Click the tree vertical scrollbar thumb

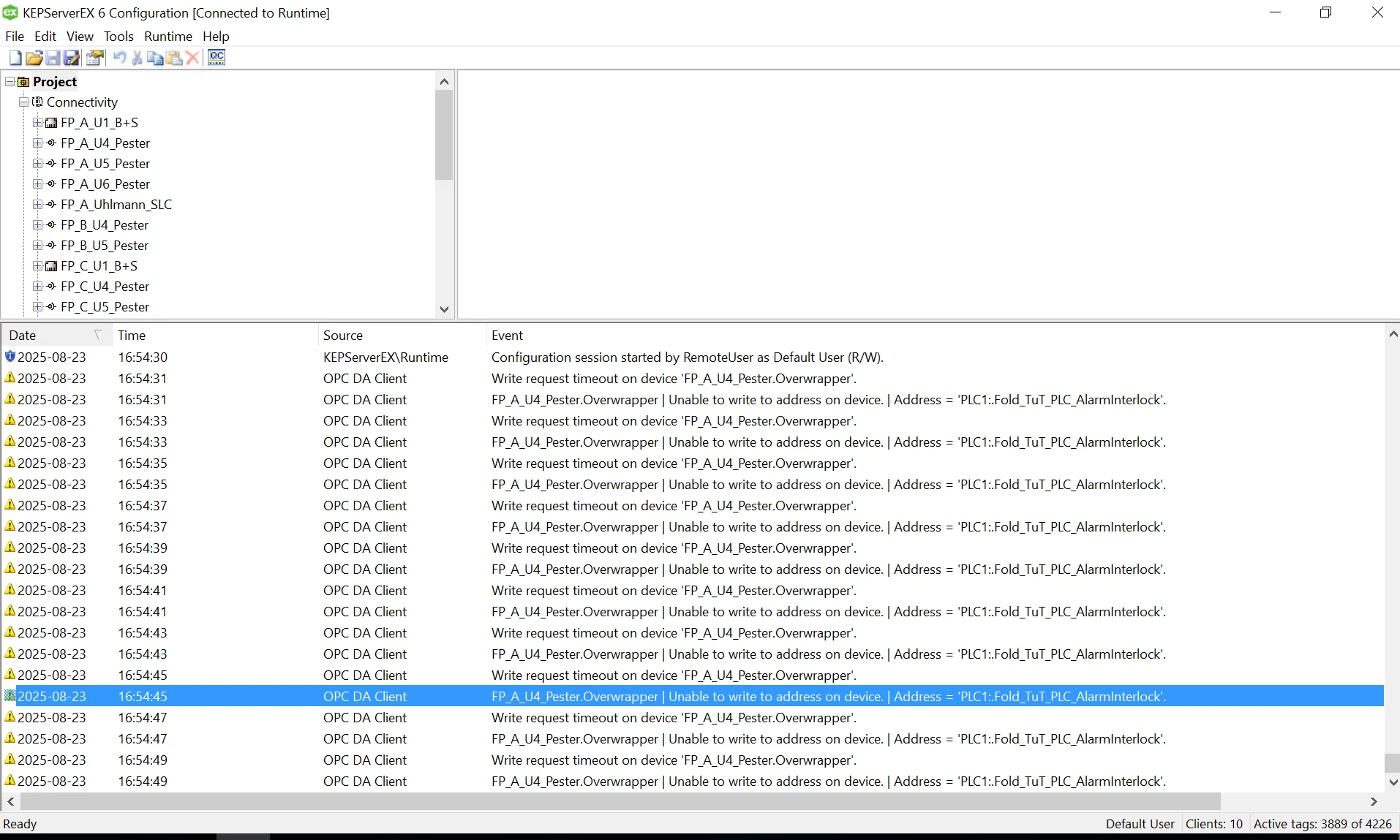(x=444, y=135)
